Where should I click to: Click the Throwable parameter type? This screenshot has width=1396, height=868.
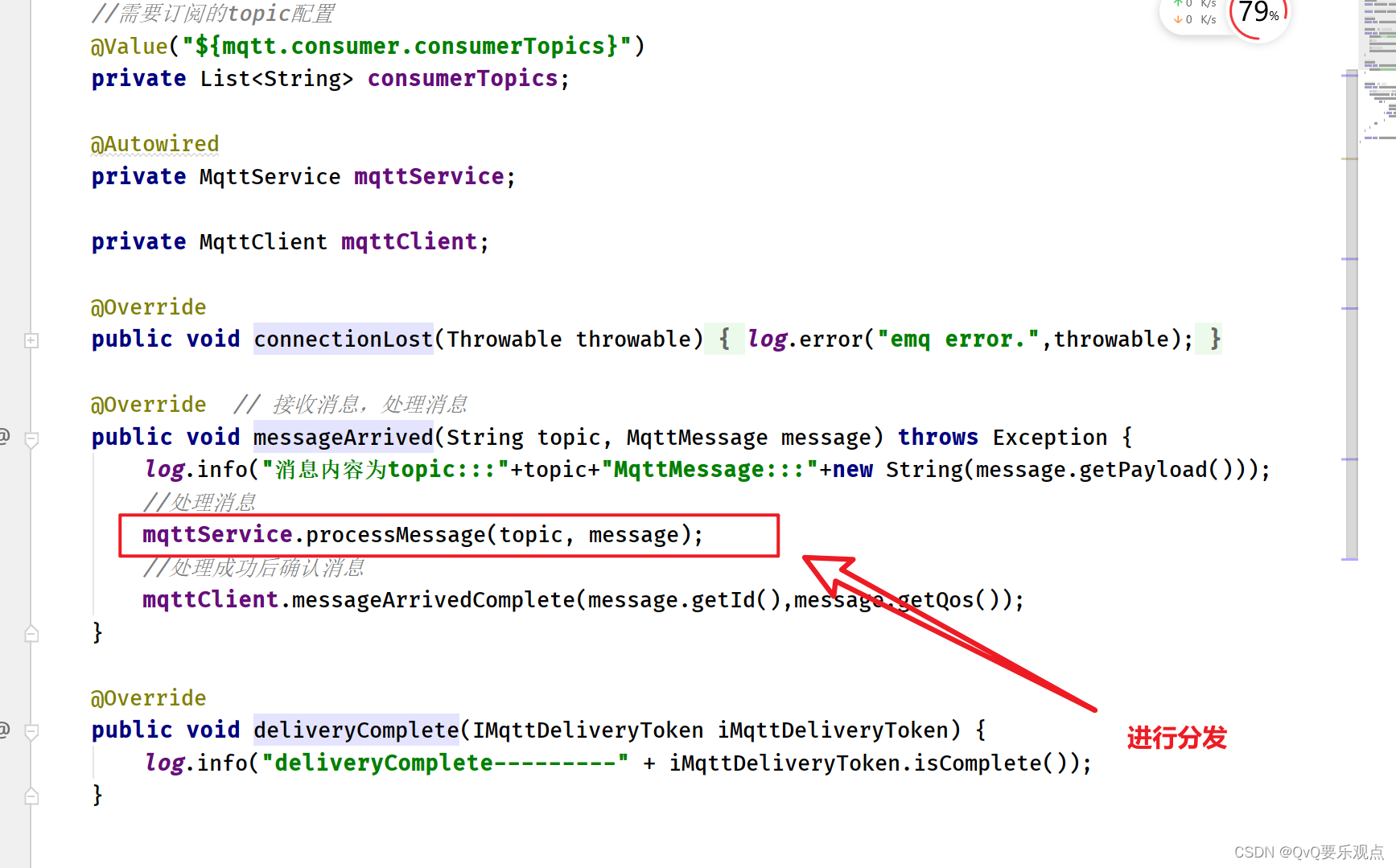coord(504,339)
